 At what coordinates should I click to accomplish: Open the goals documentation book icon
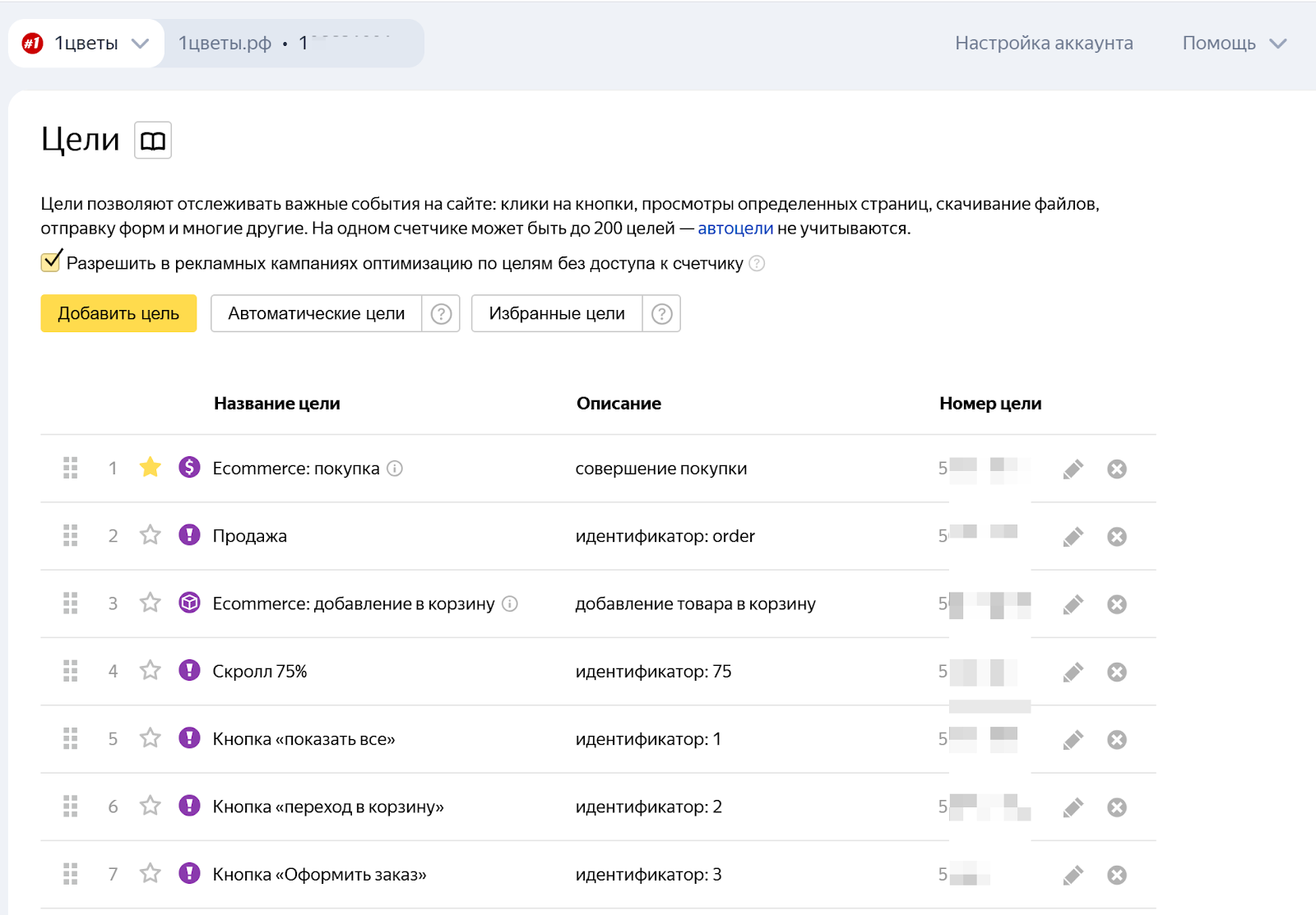tap(153, 141)
